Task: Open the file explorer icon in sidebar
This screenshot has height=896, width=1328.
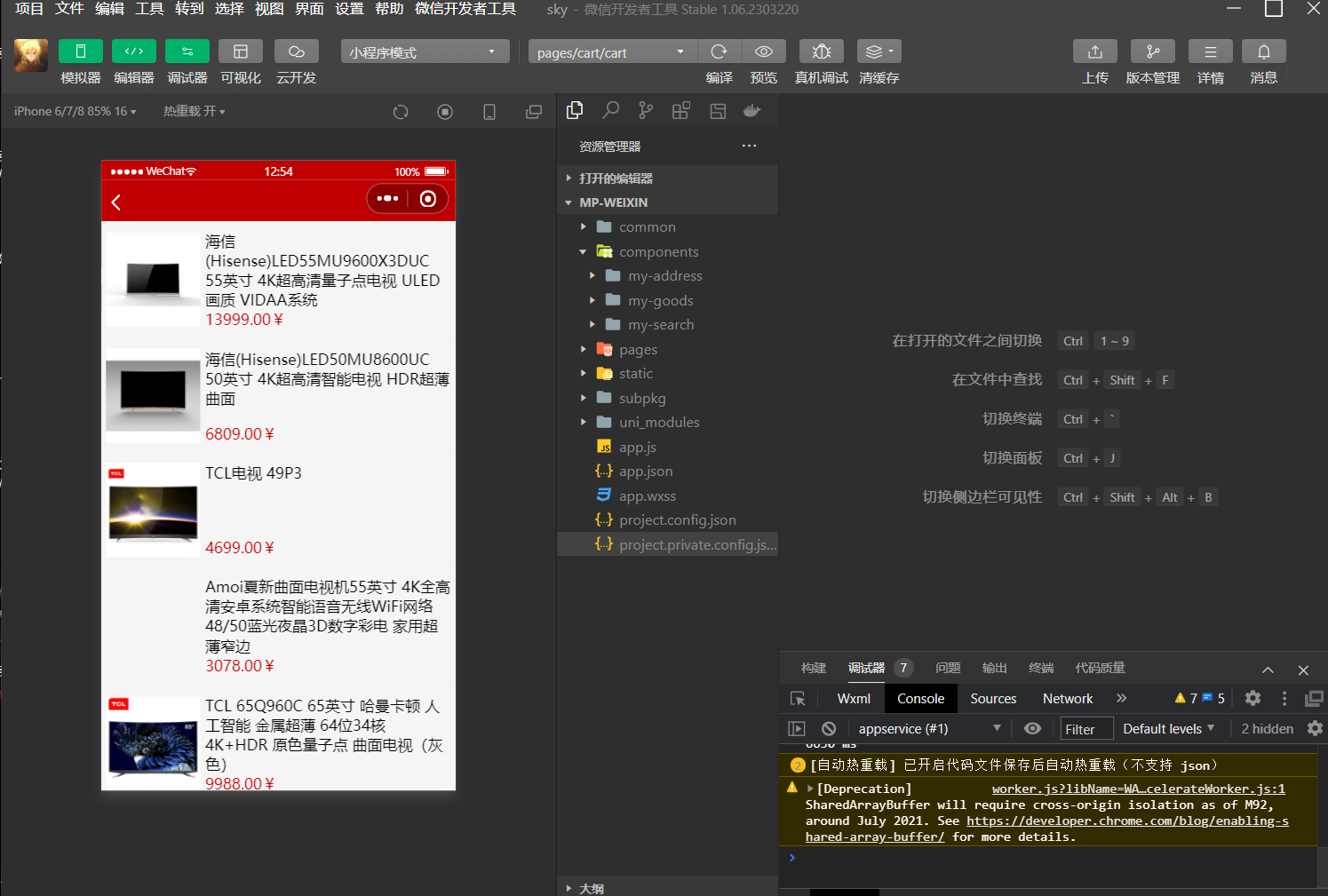Action: (575, 110)
